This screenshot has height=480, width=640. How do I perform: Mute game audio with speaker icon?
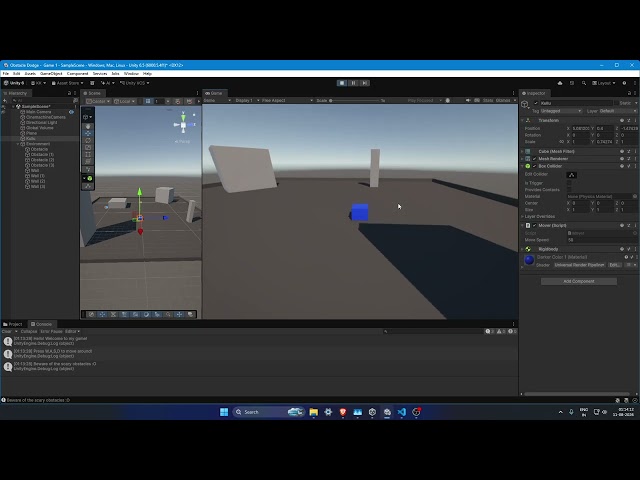pos(468,100)
